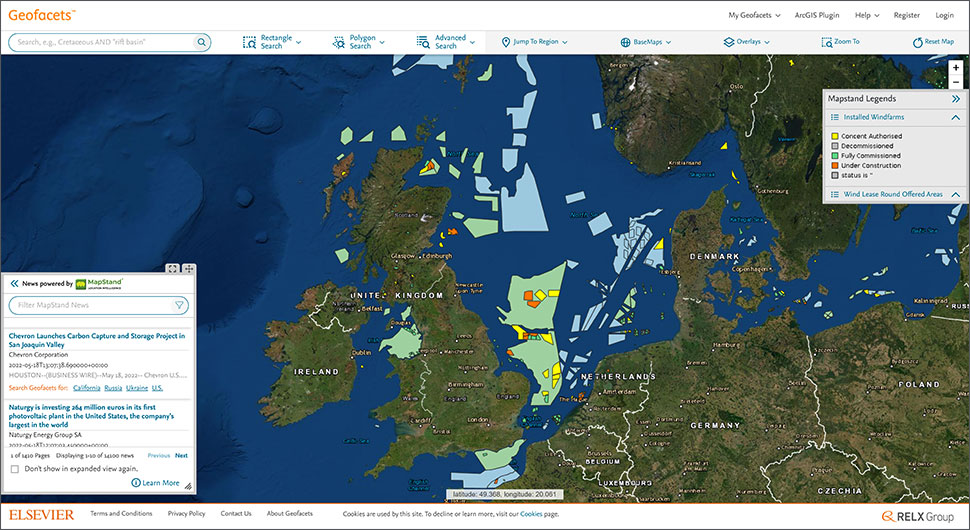970x530 pixels.
Task: Click the MapStand logo in news panel
Action: pos(99,283)
